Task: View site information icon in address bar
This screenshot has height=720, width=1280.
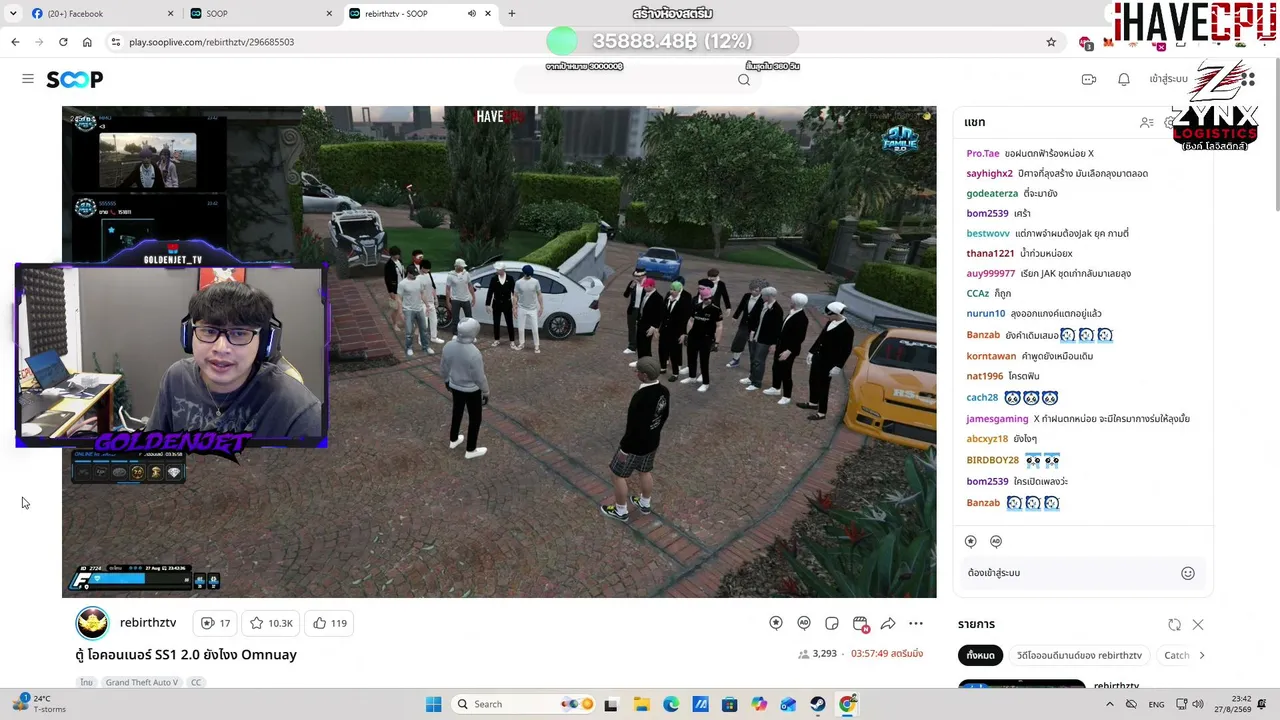Action: tap(116, 42)
